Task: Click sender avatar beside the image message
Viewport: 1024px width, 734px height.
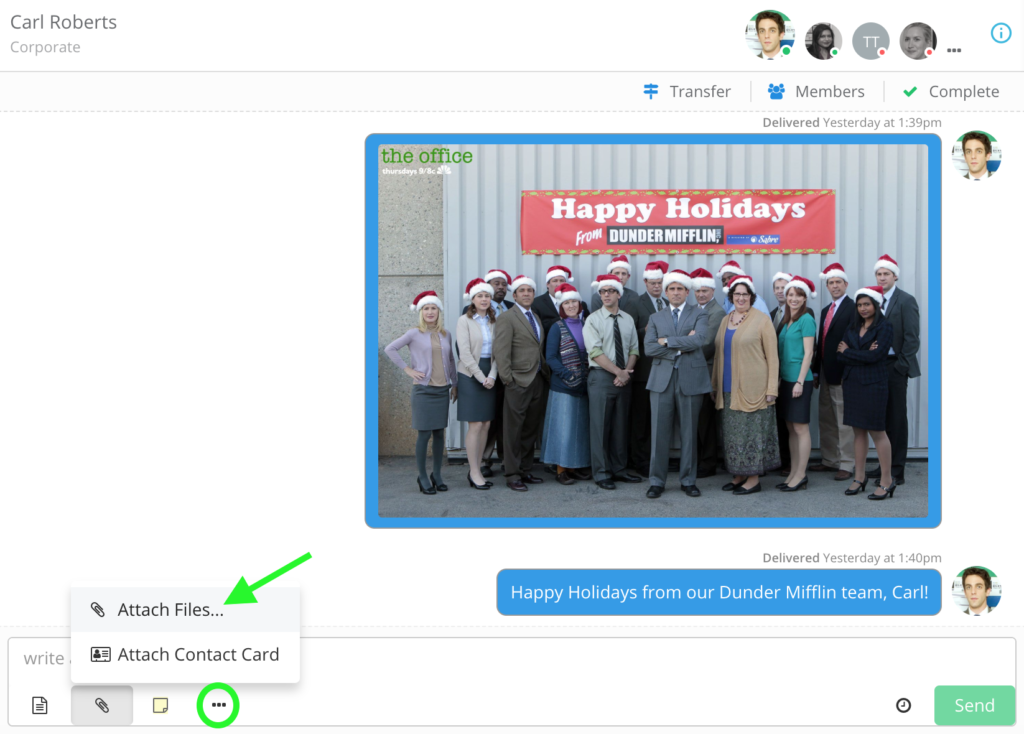Action: pyautogui.click(x=976, y=155)
